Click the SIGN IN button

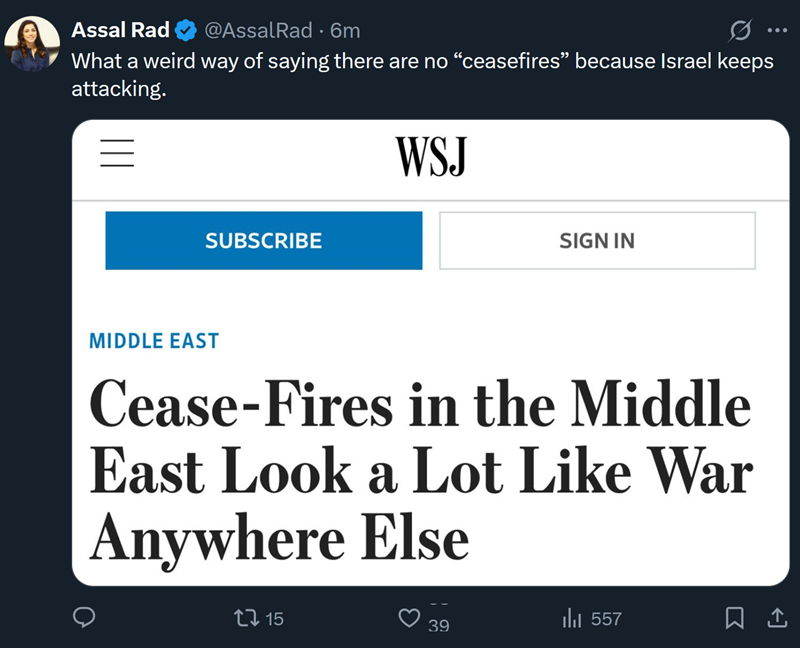click(x=597, y=241)
